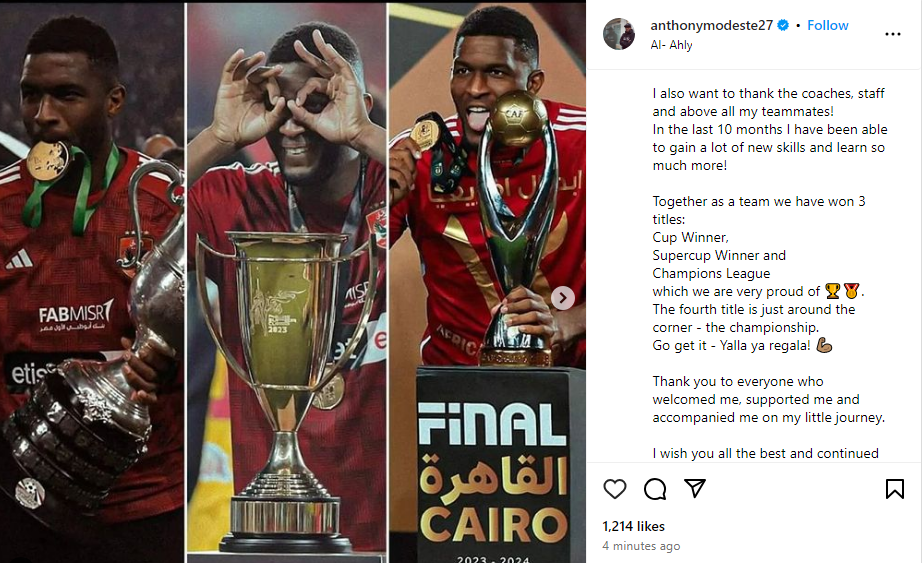Click the silver cup photo panel

click(92, 283)
